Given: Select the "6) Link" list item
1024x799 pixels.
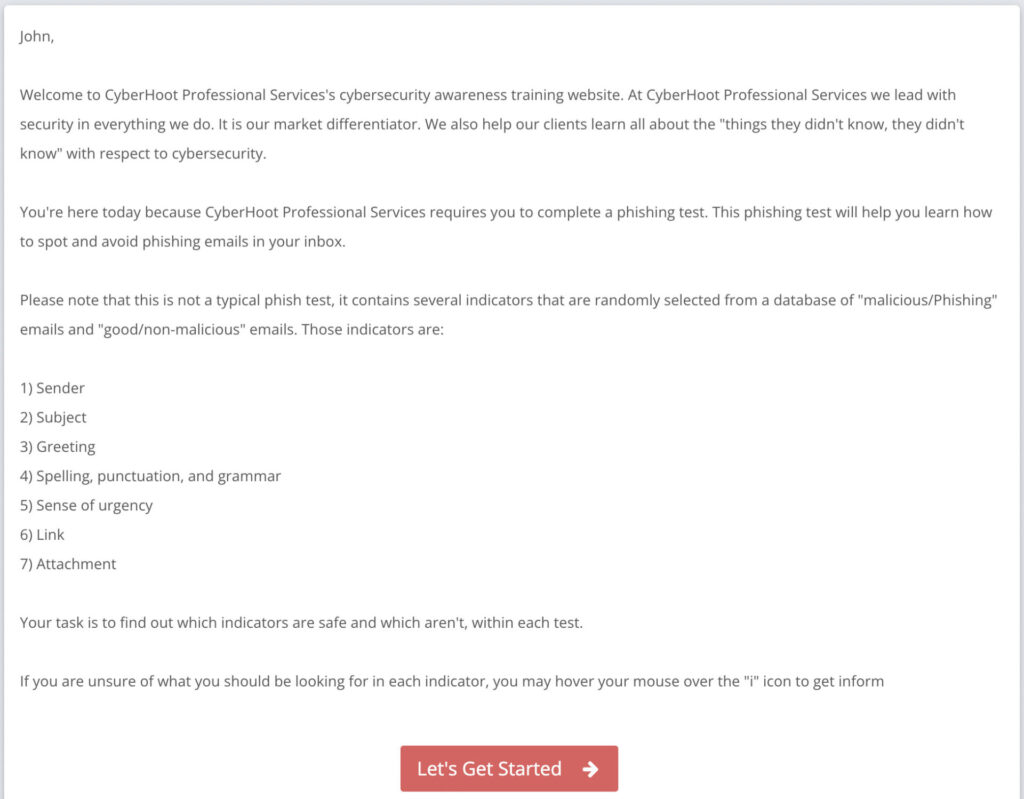Looking at the screenshot, I should pyautogui.click(x=42, y=535).
